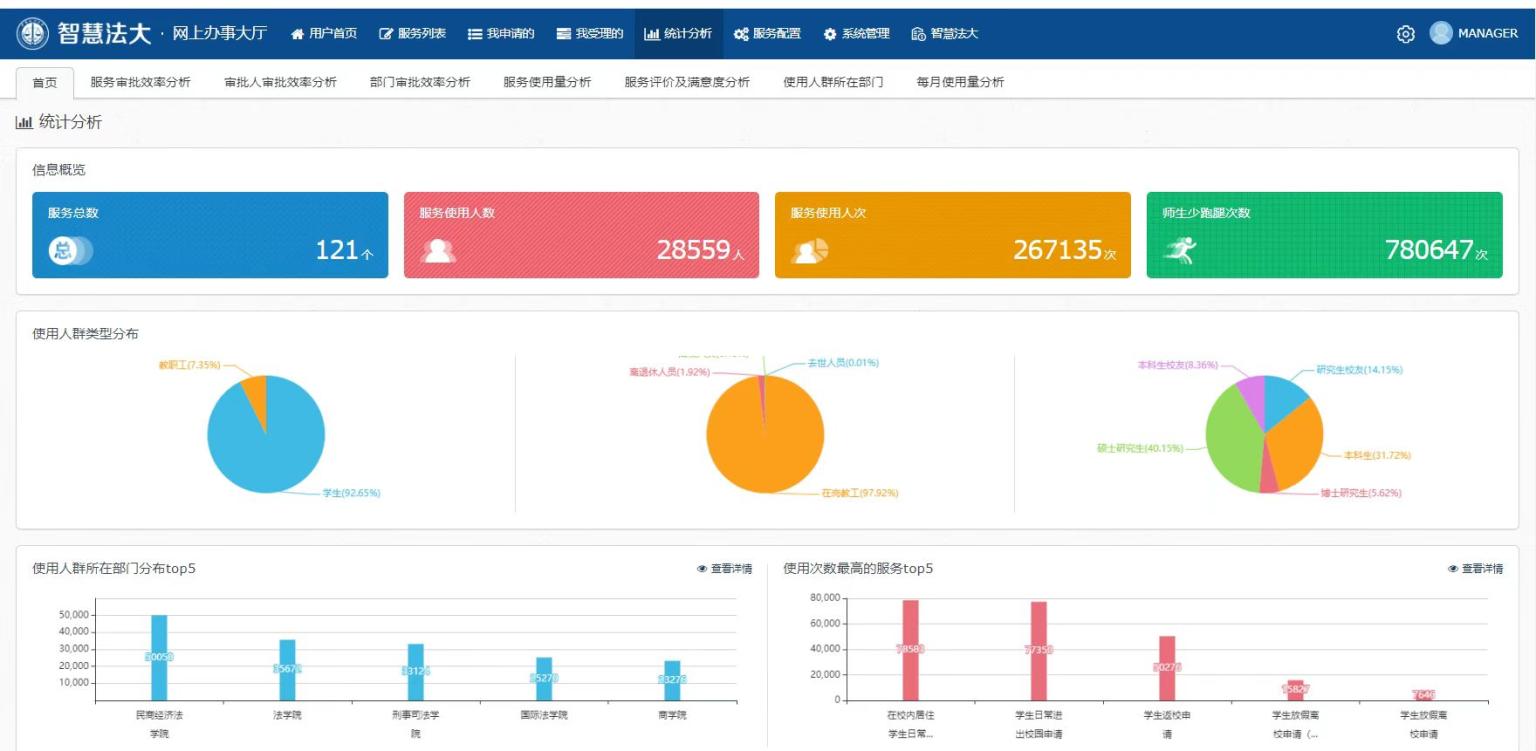
Task: Click the 学生 slice in first pie chart
Action: click(x=265, y=445)
